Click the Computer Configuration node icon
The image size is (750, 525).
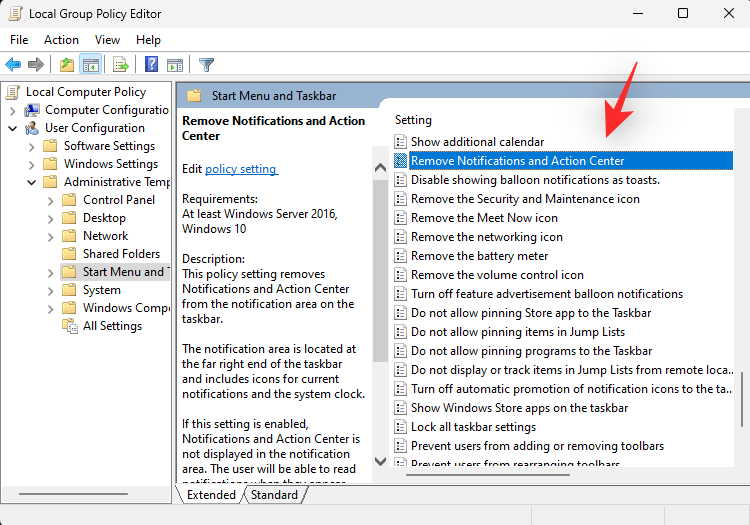[x=32, y=110]
